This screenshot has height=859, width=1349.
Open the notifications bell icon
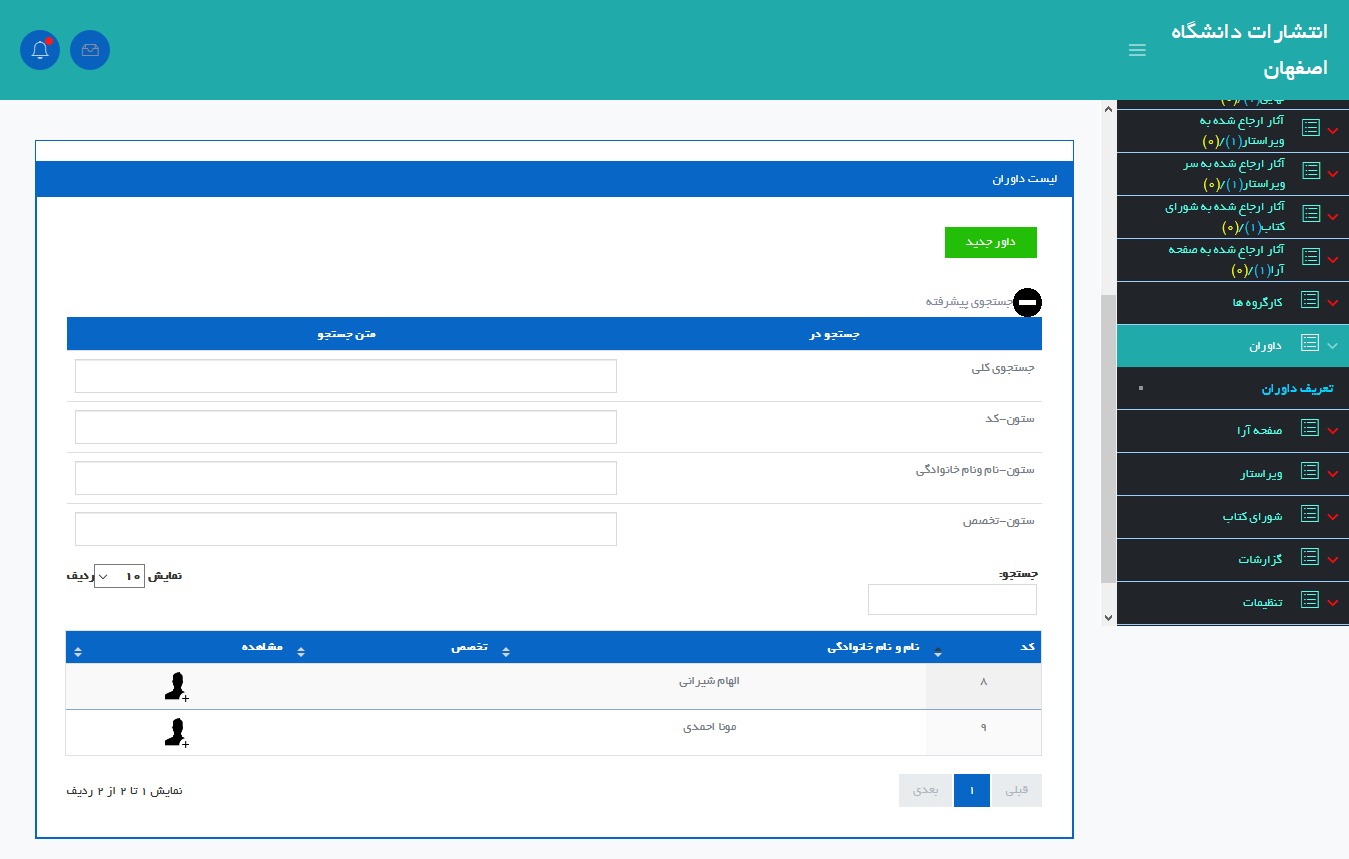pyautogui.click(x=40, y=50)
